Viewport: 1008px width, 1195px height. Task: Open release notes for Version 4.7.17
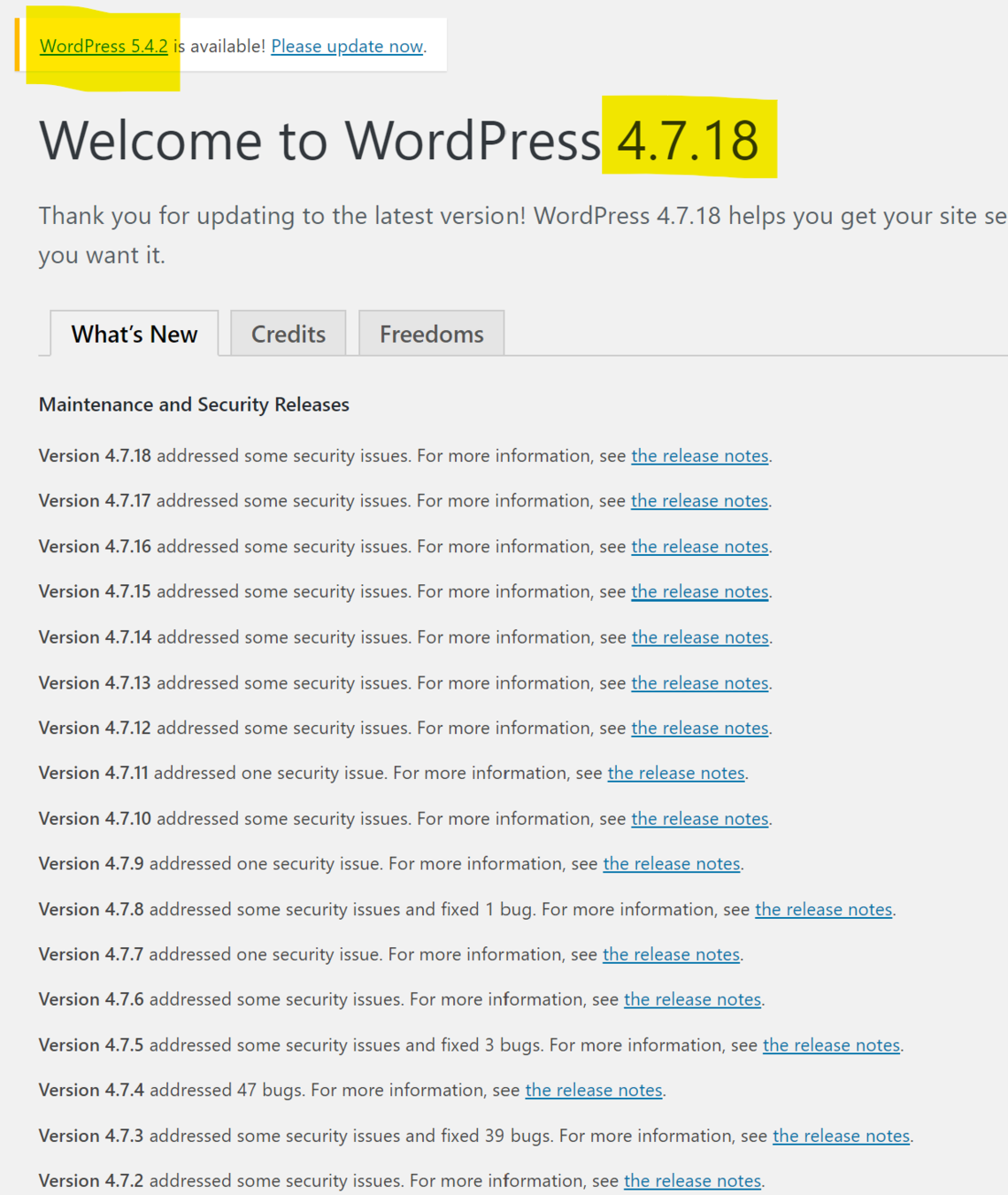[x=699, y=501]
